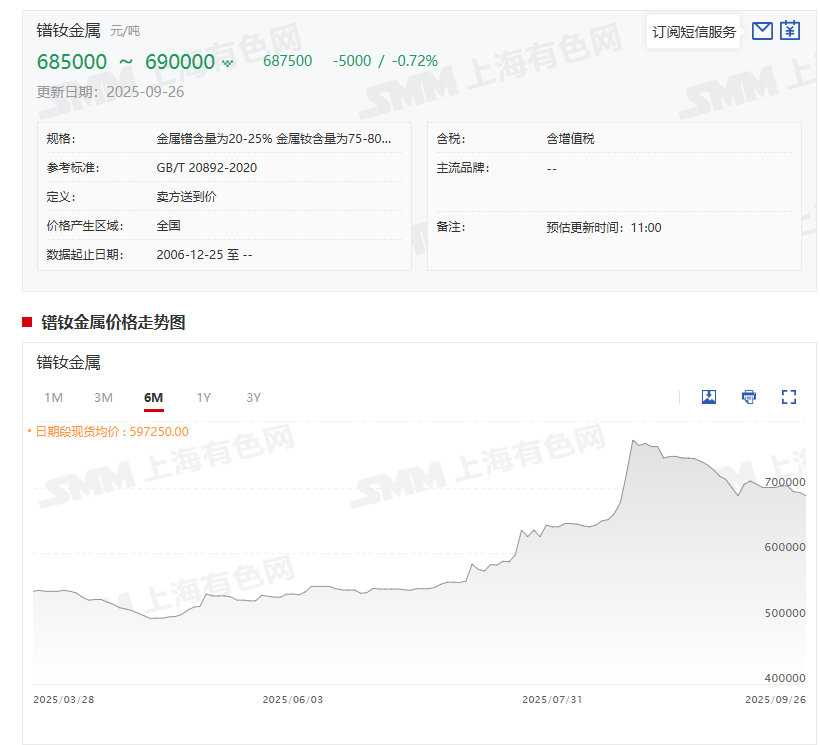Click the GB/T 20892-2020 reference standard
This screenshot has height=745, width=820.
(207, 168)
